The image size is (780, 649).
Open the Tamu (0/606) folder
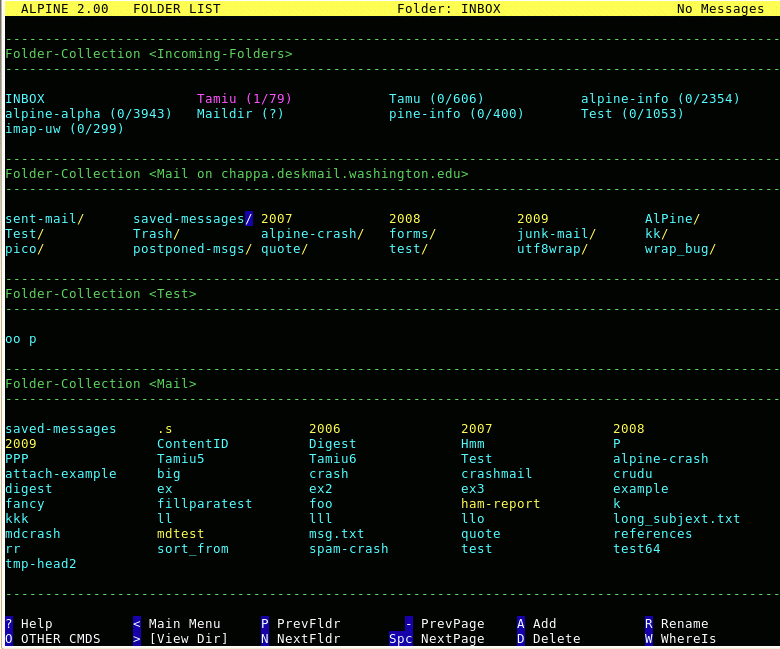436,98
